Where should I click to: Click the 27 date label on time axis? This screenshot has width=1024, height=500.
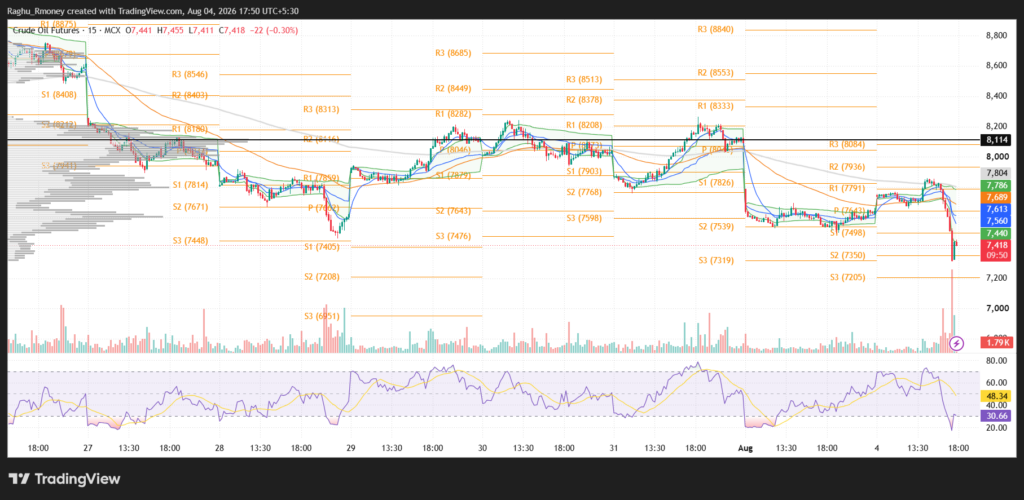pyautogui.click(x=88, y=448)
